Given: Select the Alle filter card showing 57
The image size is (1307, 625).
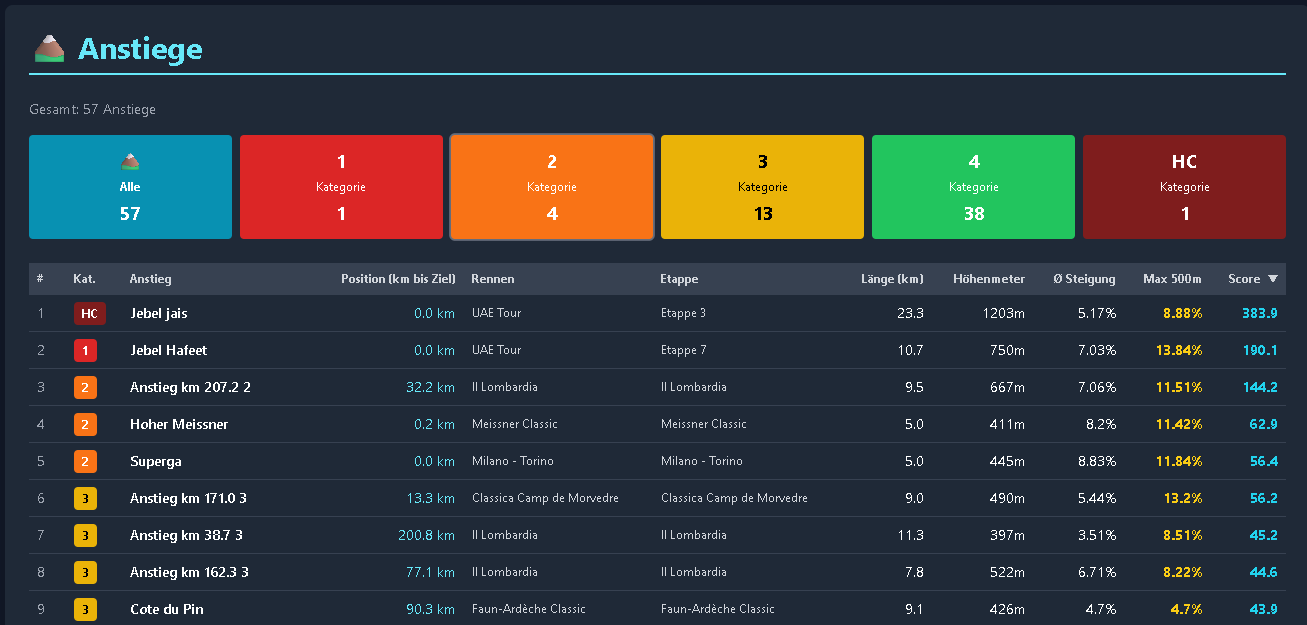Looking at the screenshot, I should point(130,187).
